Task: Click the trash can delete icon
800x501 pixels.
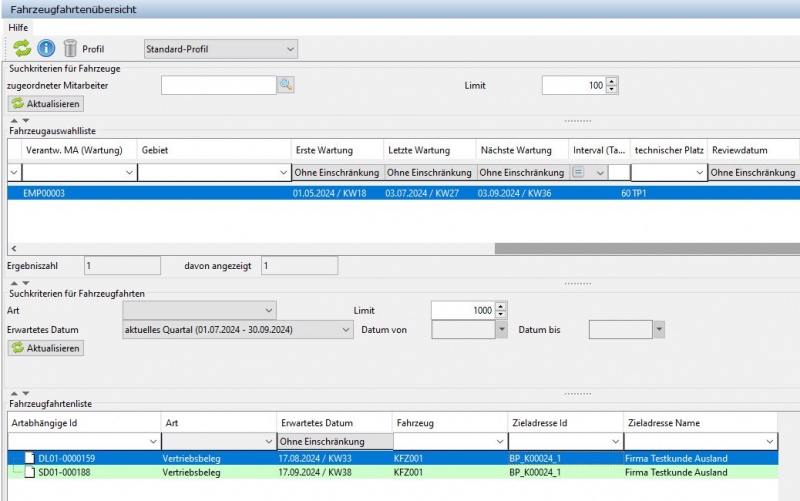Action: [x=70, y=48]
